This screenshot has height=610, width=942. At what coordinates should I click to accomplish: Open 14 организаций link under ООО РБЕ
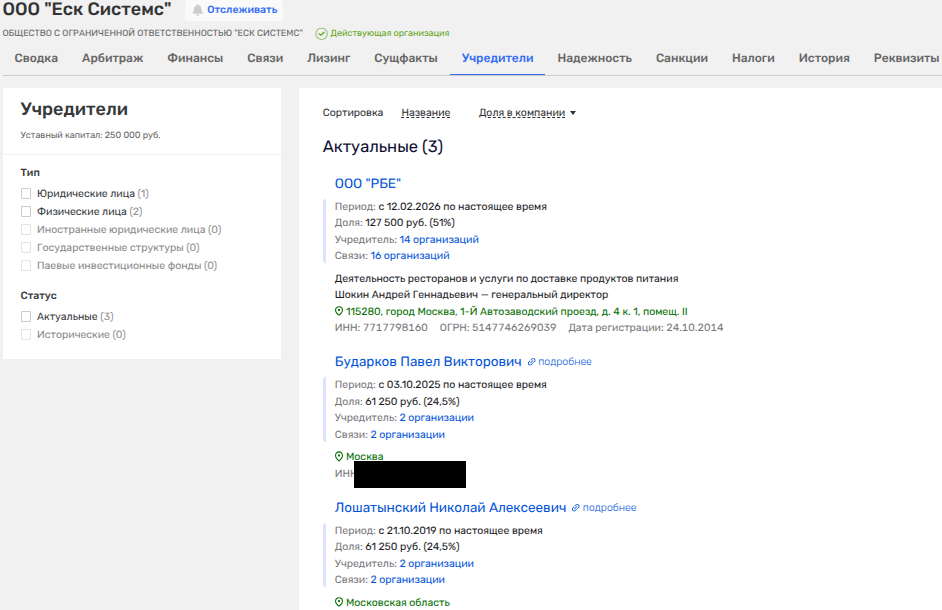pyautogui.click(x=439, y=240)
